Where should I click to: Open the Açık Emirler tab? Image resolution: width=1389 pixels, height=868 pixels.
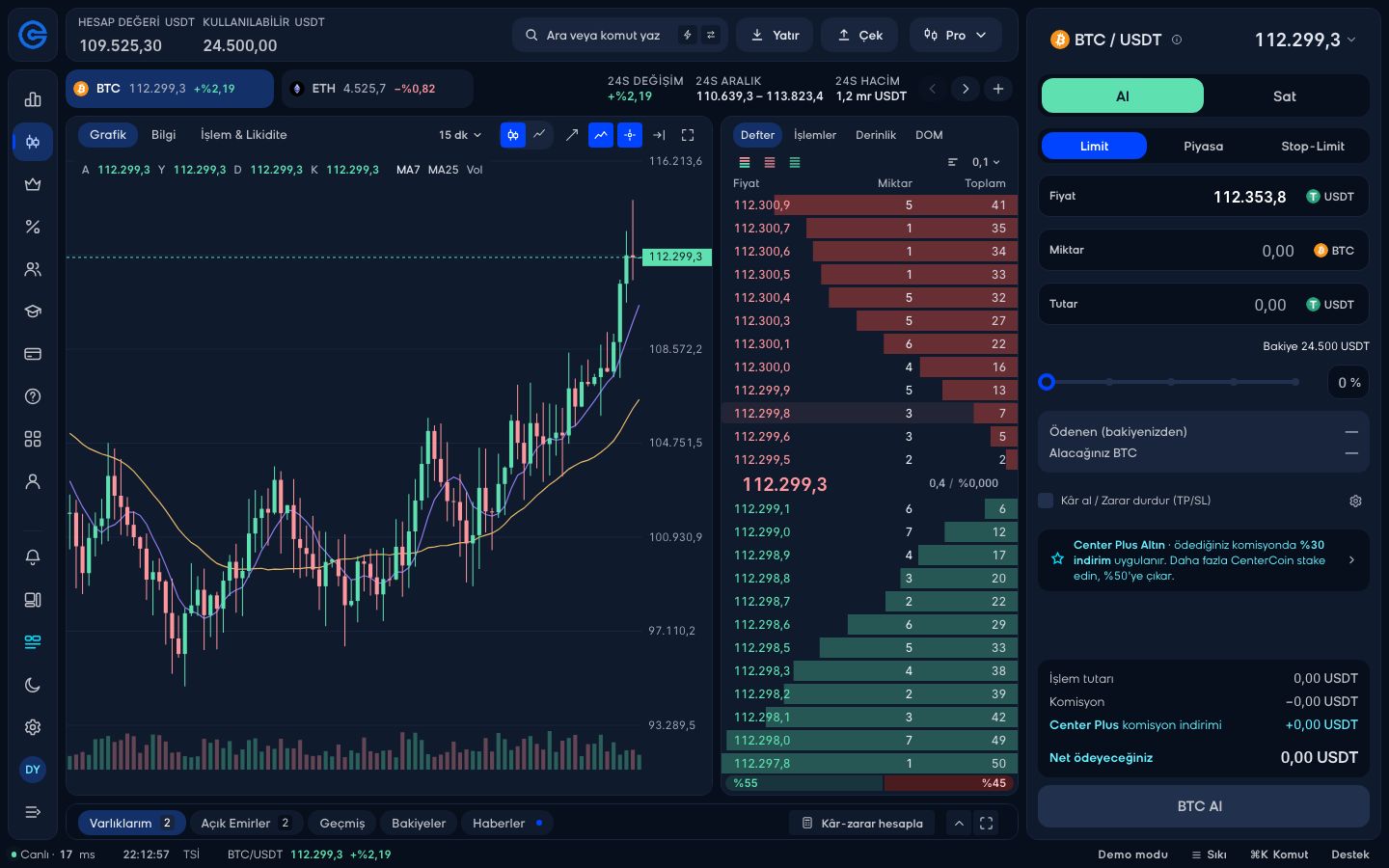tap(246, 823)
